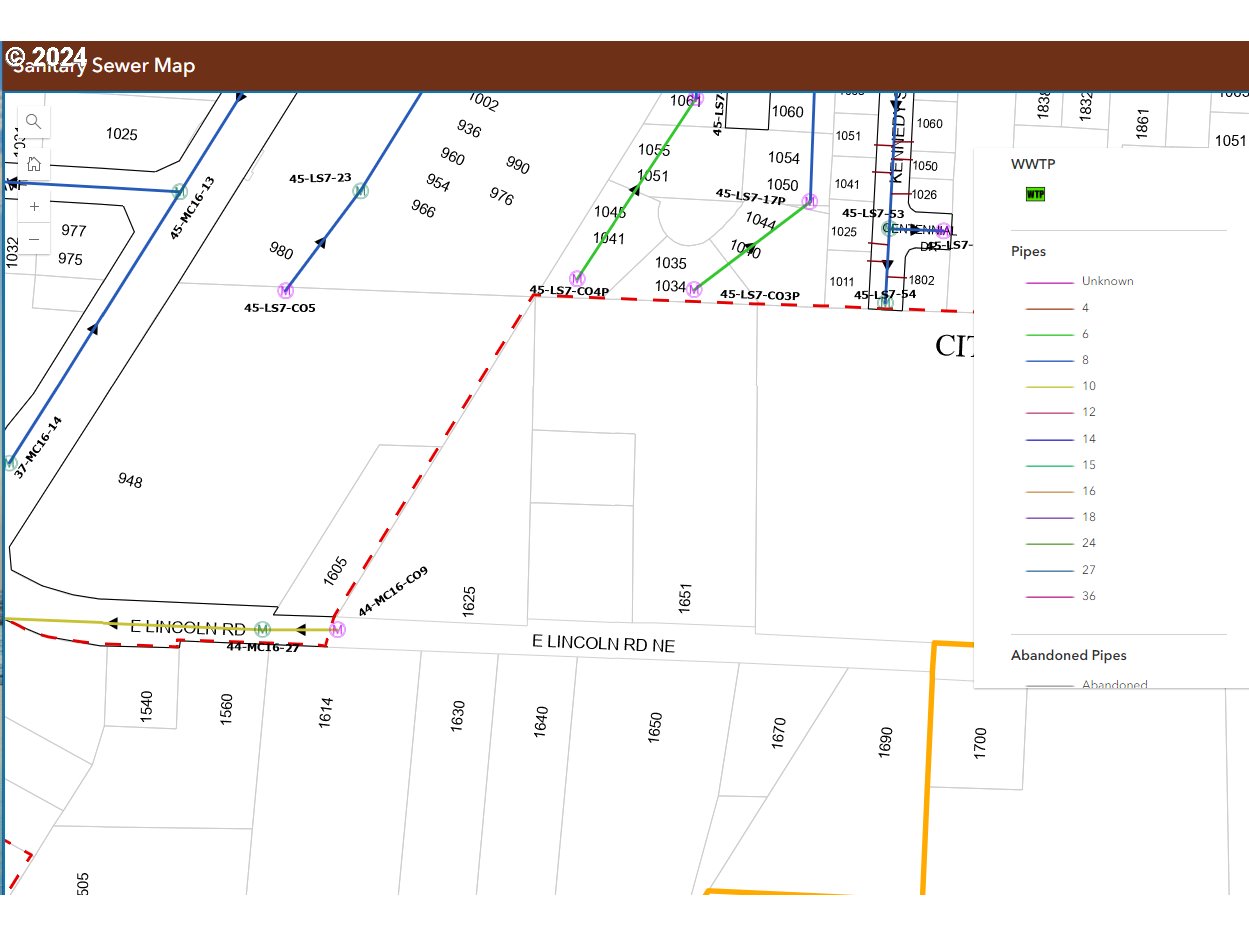Select the 44-MC16-CO9 cleanout marker
Viewport: 1249px width, 936px height.
[x=338, y=630]
